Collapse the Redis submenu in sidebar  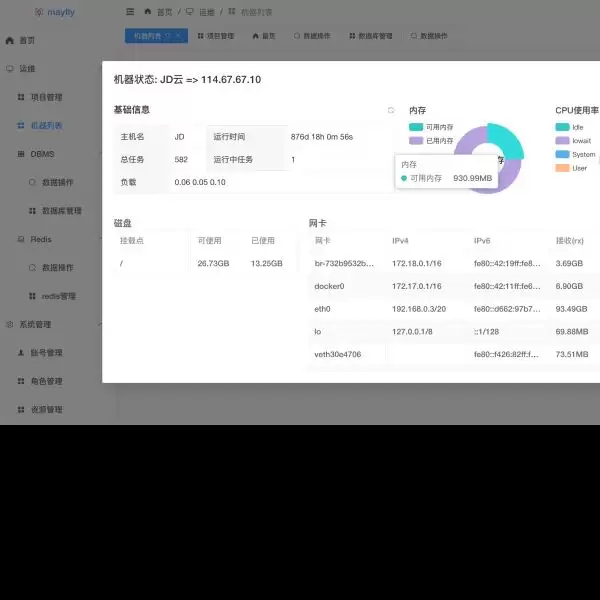(52, 239)
